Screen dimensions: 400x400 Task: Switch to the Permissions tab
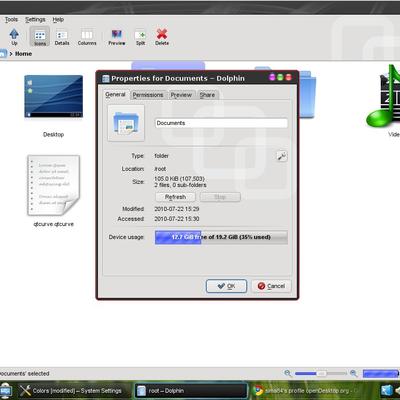pos(148,95)
